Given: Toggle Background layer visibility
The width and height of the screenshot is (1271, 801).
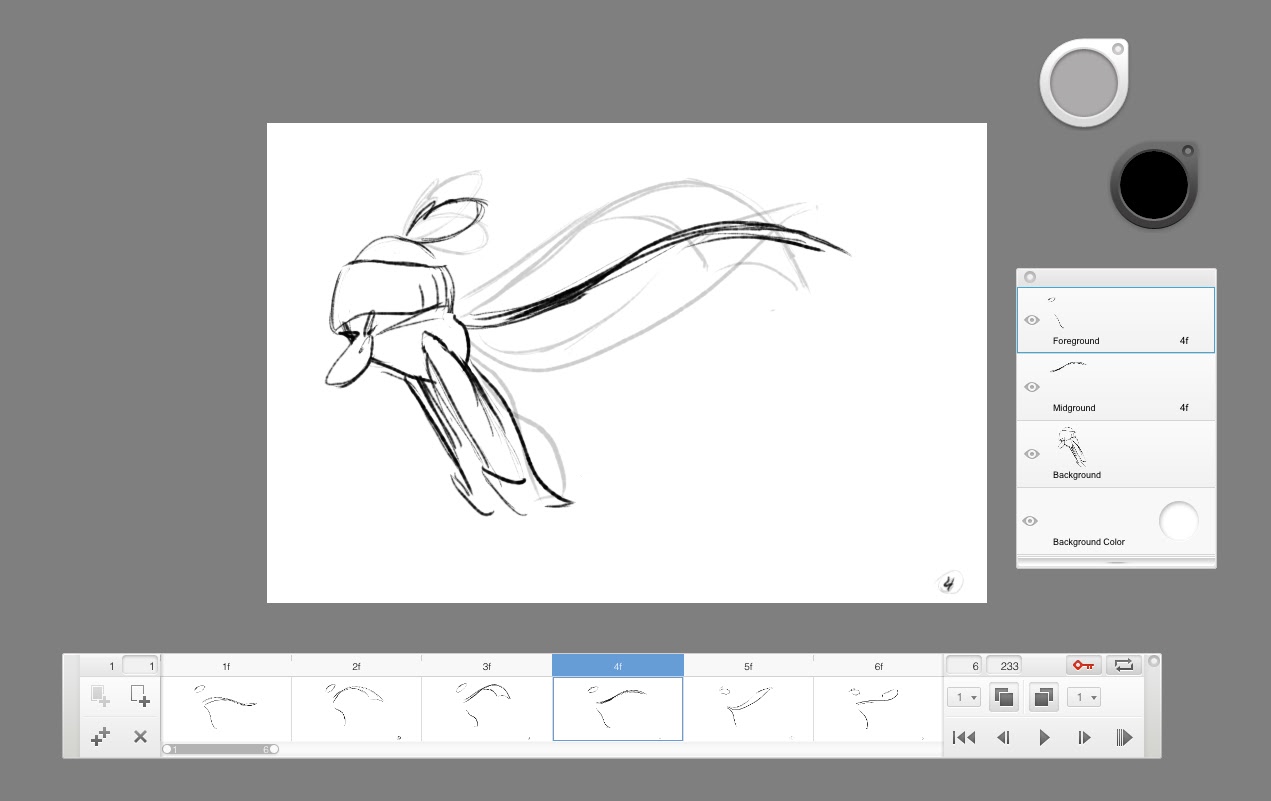Looking at the screenshot, I should (x=1032, y=454).
